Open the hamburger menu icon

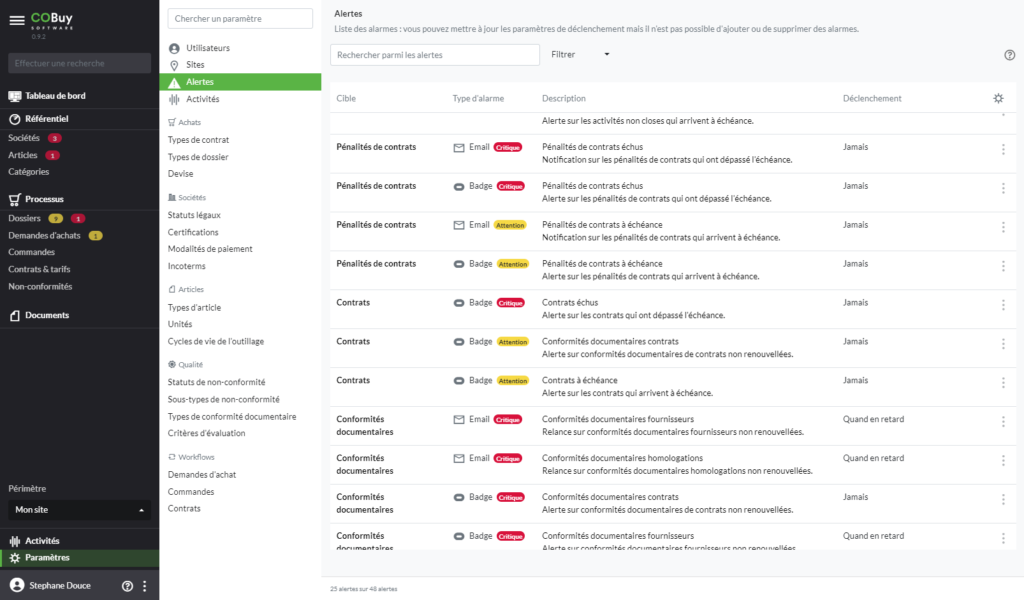point(16,21)
